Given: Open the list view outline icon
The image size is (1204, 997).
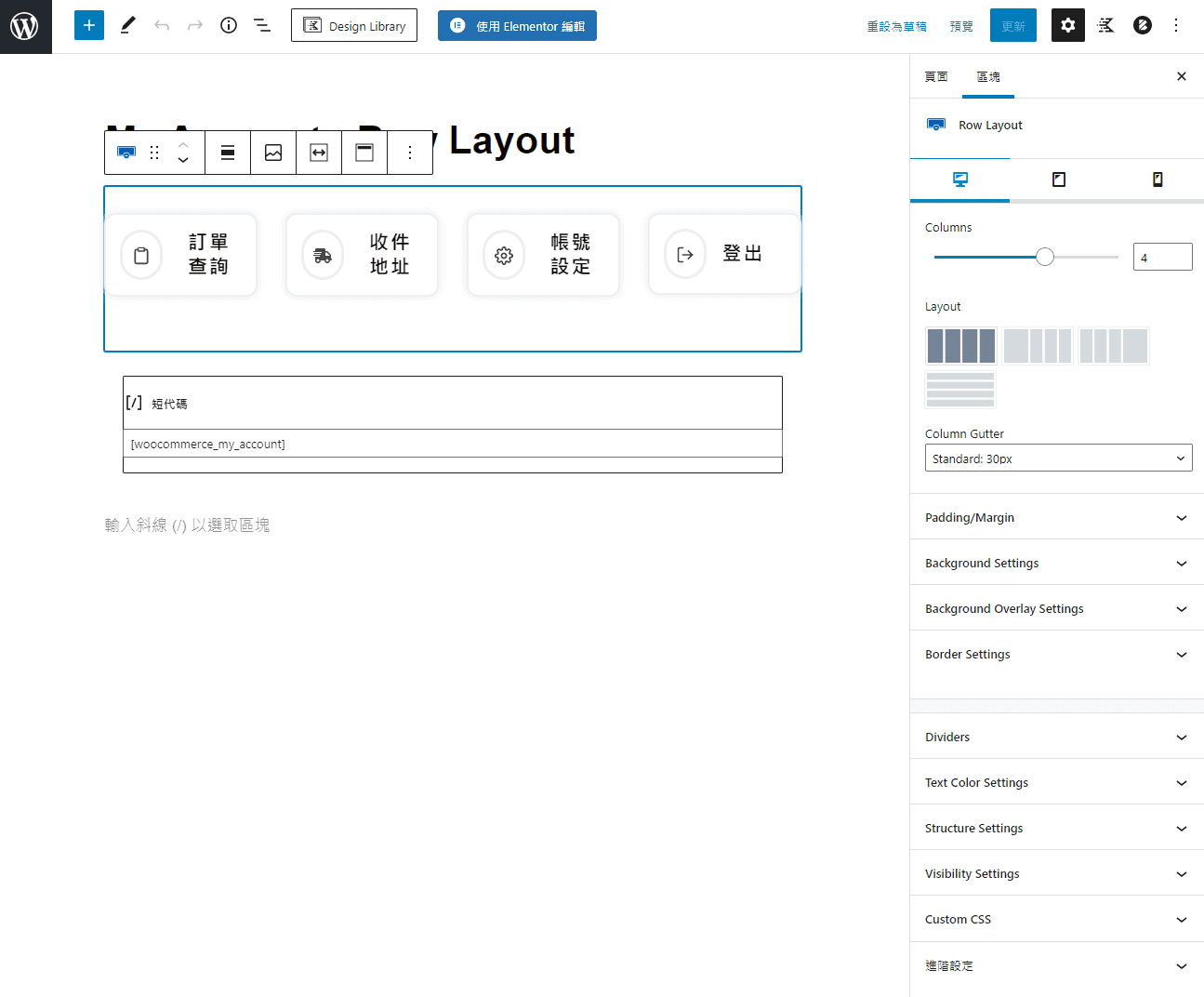Looking at the screenshot, I should (262, 25).
